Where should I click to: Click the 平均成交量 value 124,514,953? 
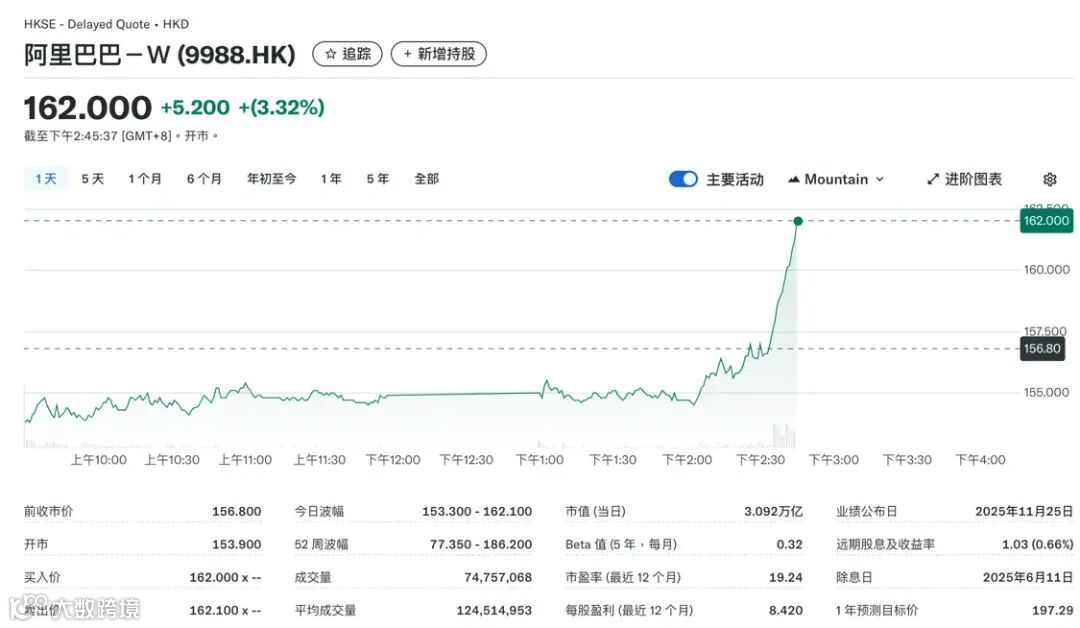pos(494,610)
